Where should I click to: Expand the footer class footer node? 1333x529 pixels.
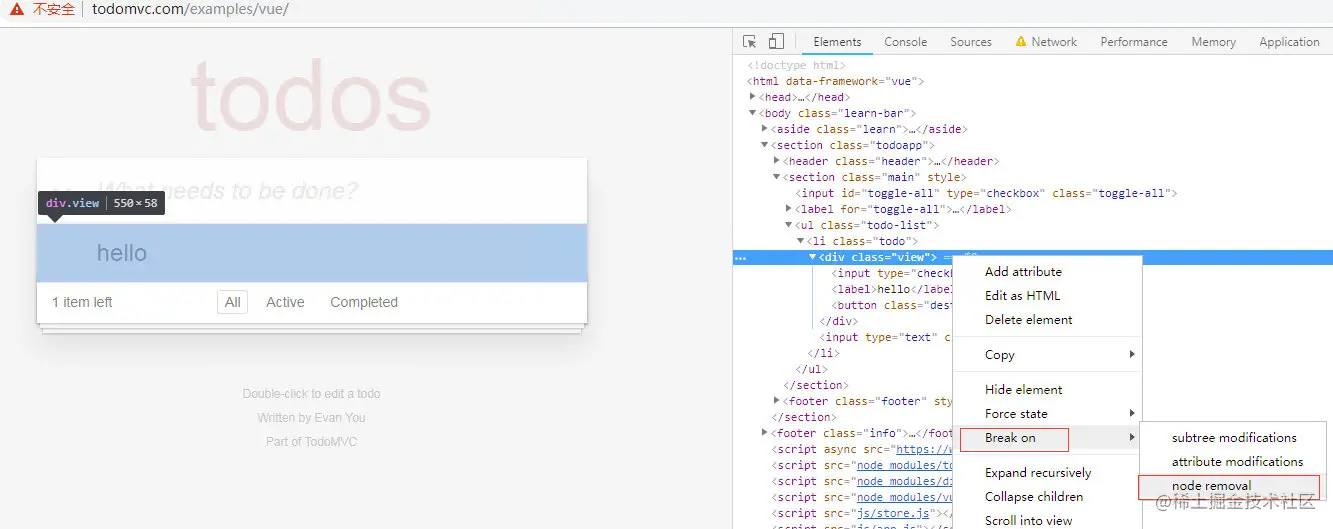[x=777, y=401]
